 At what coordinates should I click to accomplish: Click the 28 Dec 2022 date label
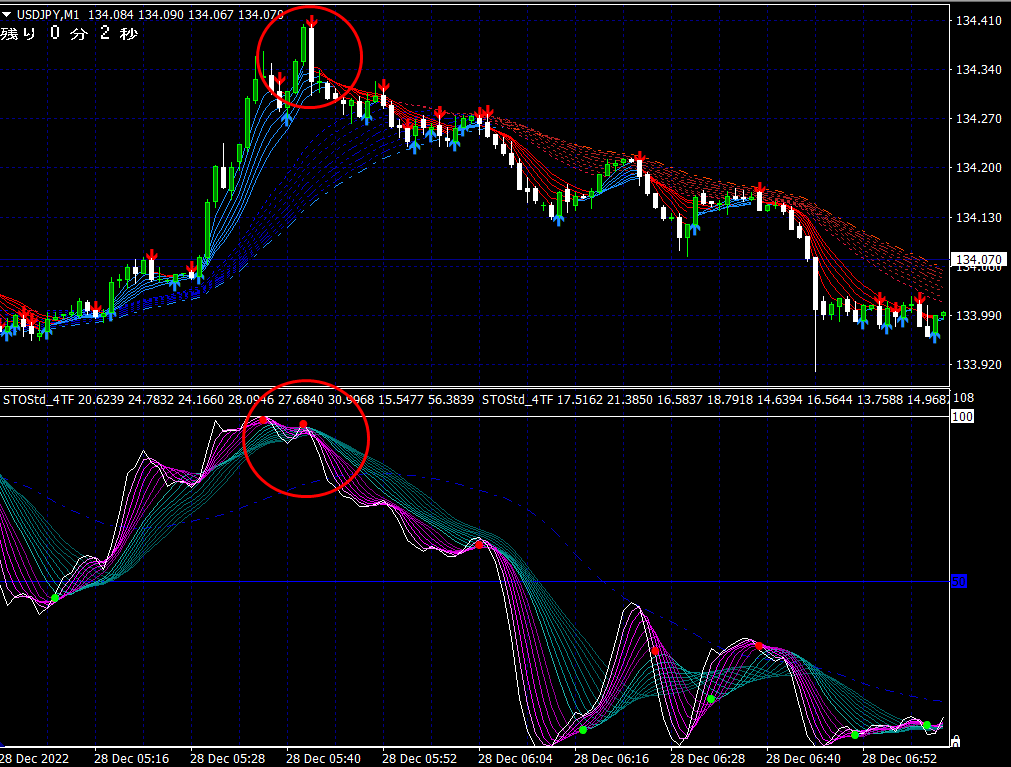[34, 758]
